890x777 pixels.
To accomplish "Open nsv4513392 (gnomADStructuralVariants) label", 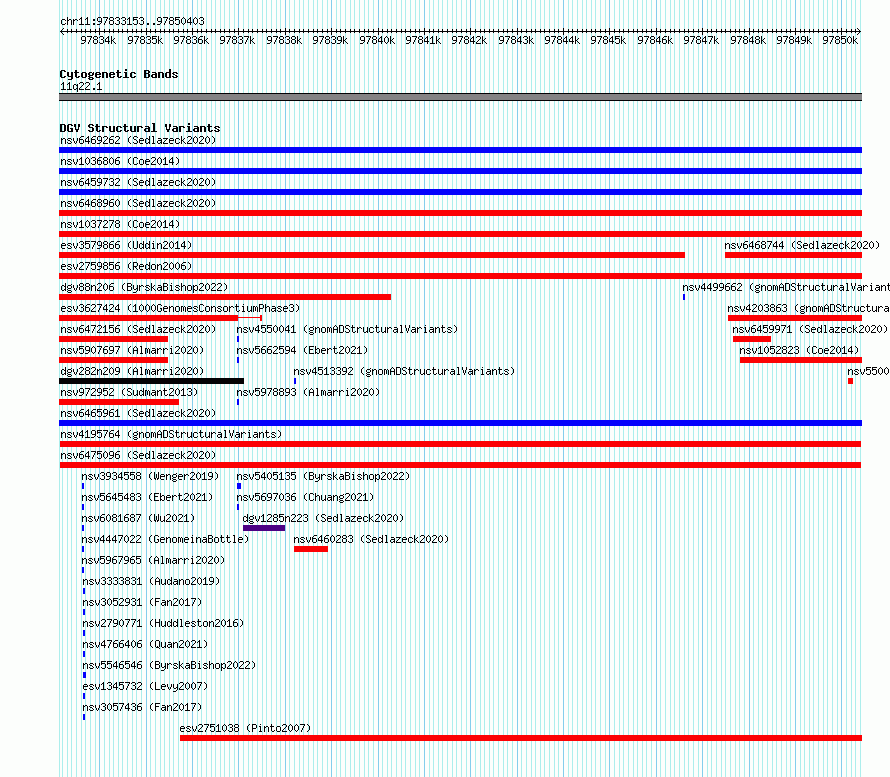I will (x=404, y=371).
